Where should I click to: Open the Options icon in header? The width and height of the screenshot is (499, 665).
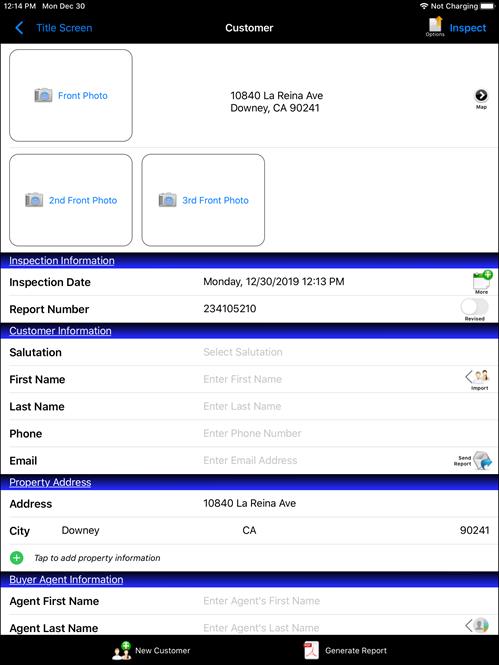(x=435, y=26)
